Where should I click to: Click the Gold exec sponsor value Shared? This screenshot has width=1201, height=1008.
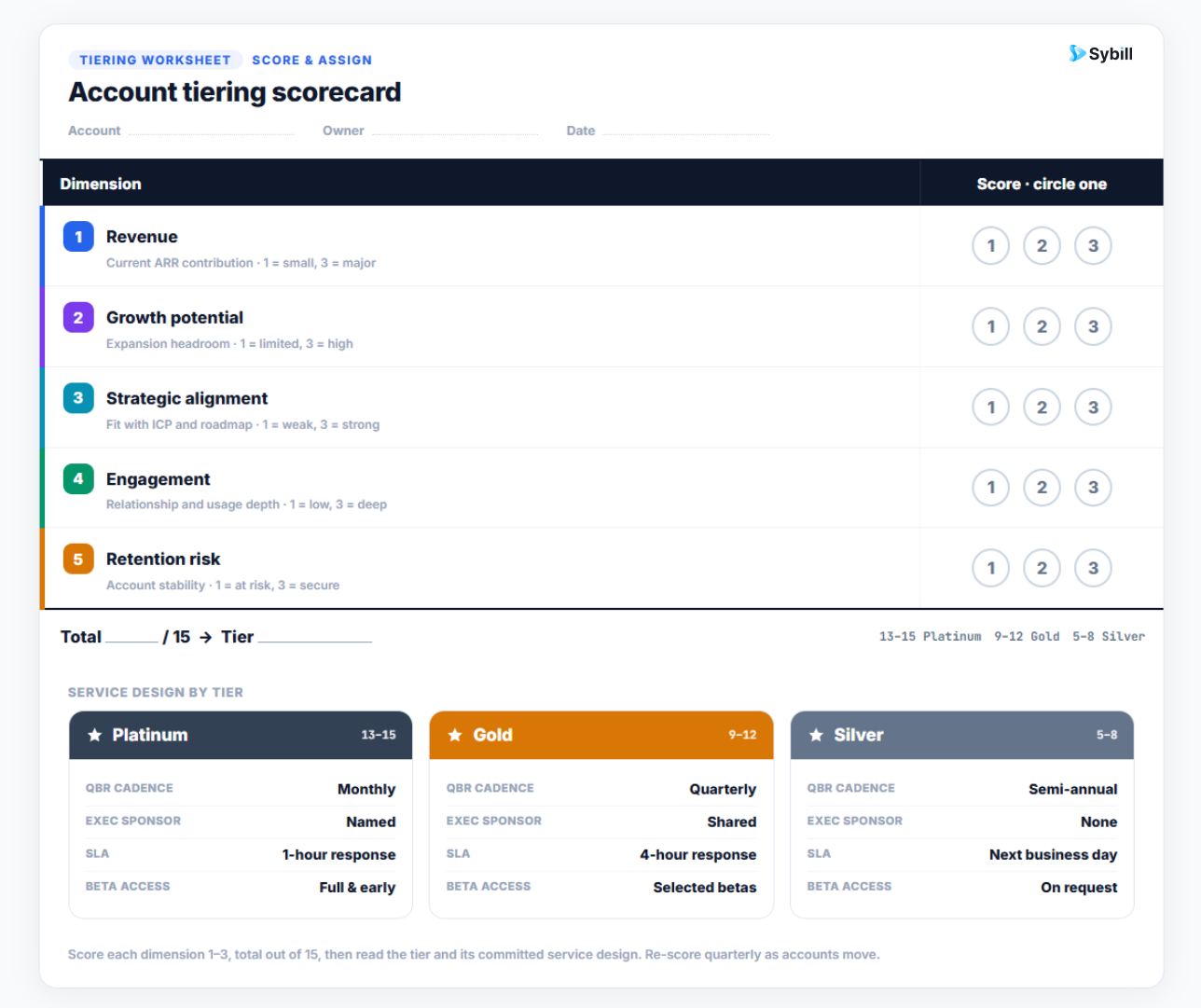point(732,822)
